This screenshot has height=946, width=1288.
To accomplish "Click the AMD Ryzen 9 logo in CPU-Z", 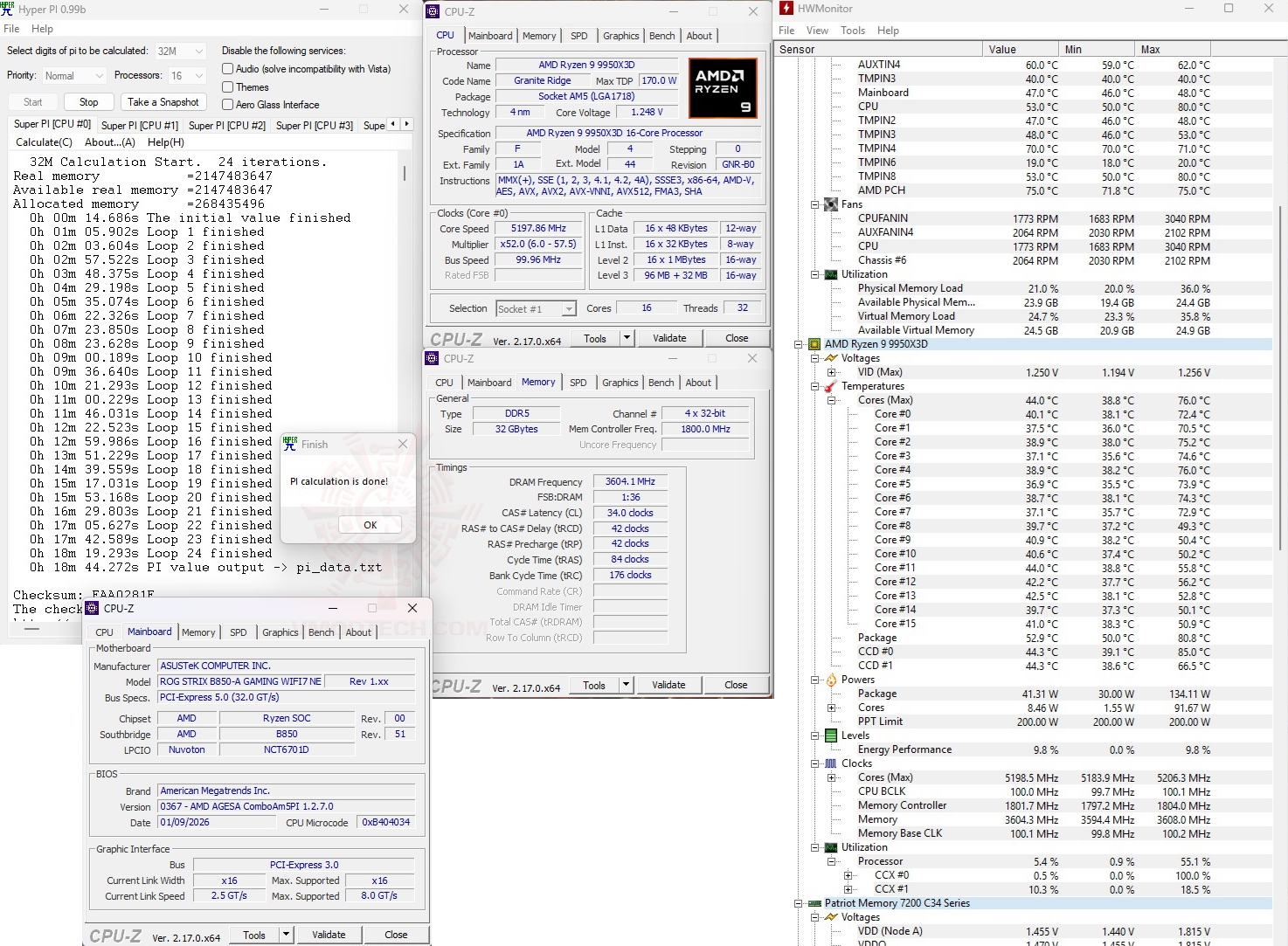I will click(723, 88).
